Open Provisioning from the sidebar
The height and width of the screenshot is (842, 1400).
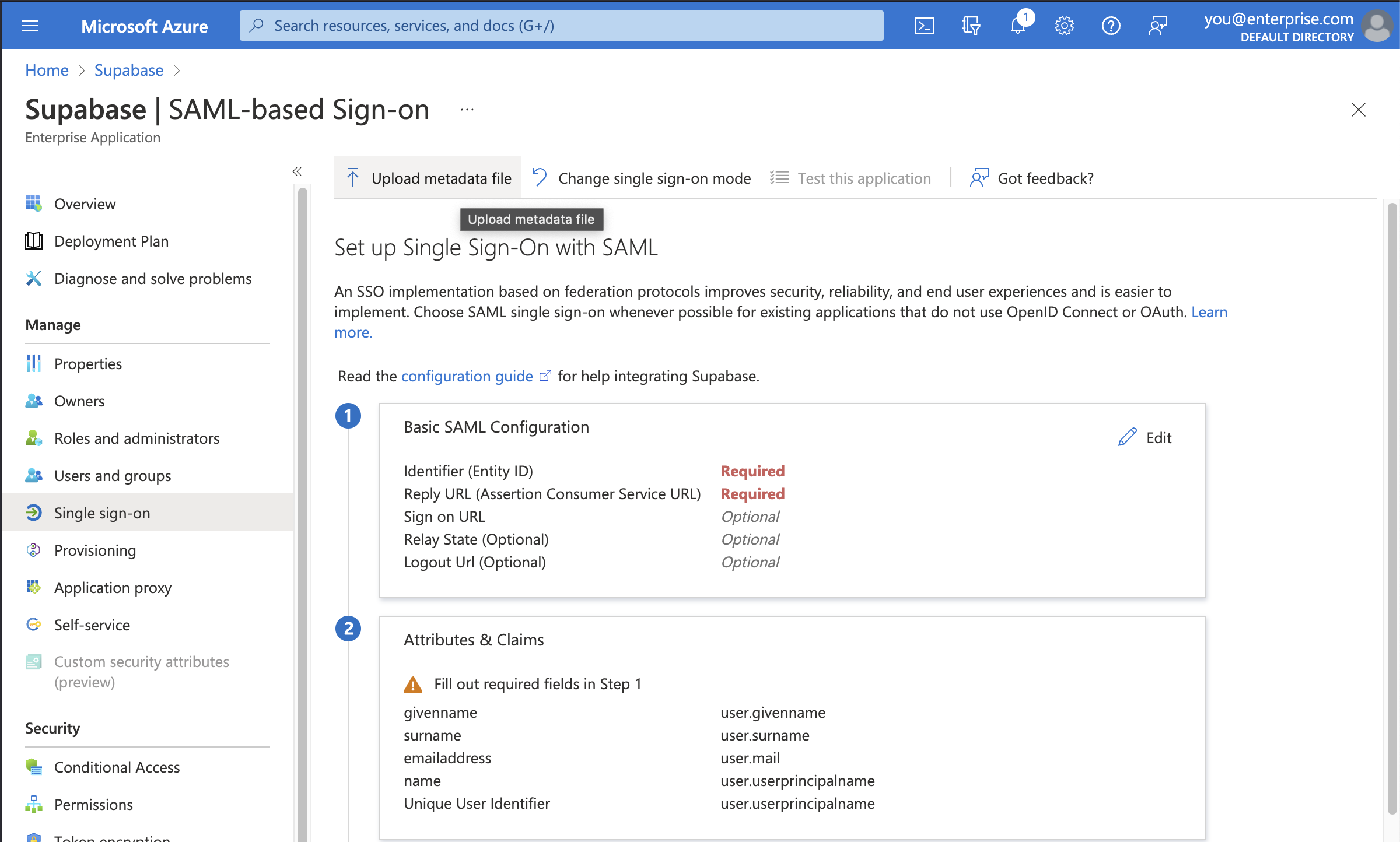(94, 550)
